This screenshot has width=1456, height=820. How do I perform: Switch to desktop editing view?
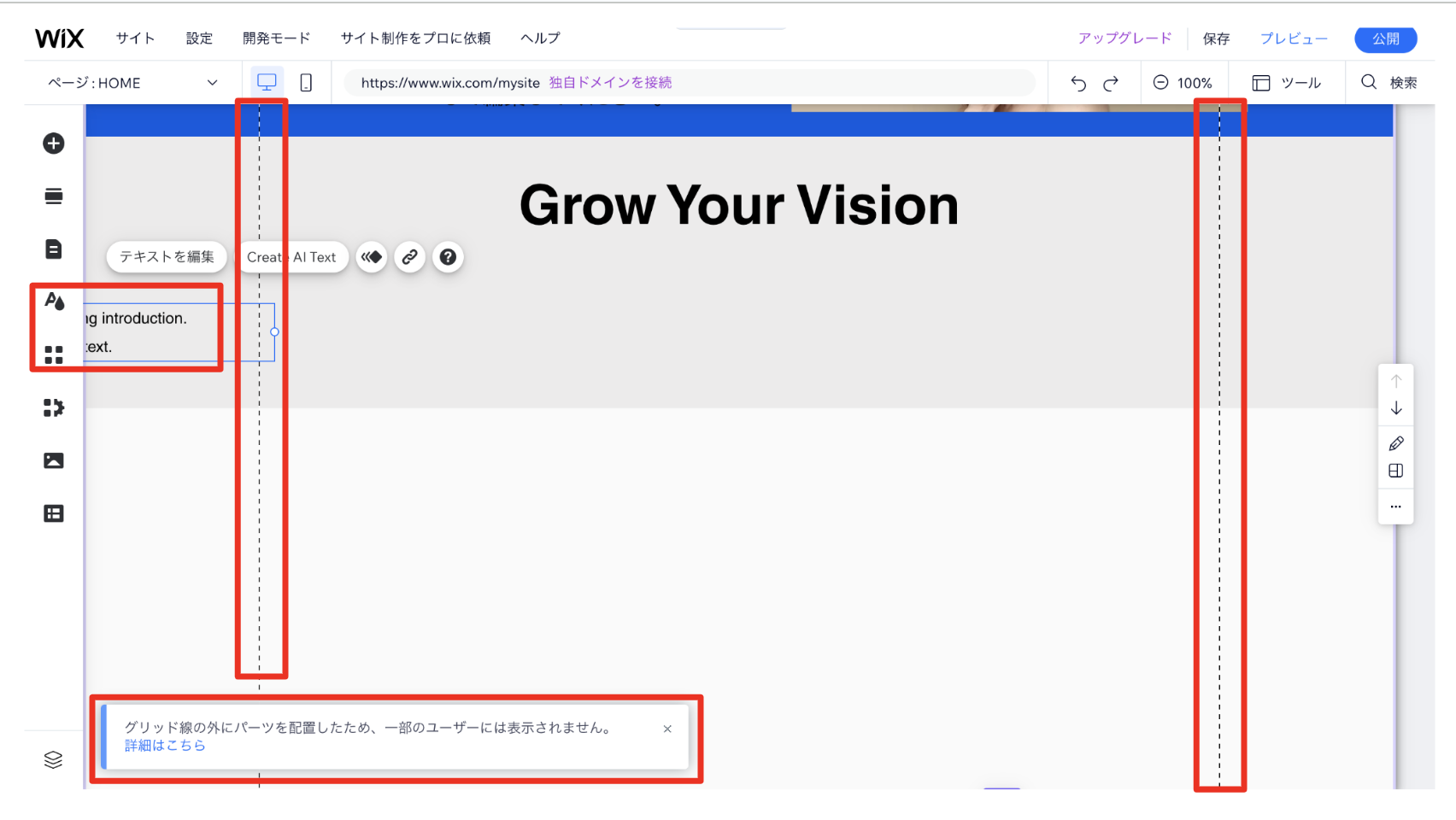tap(267, 82)
